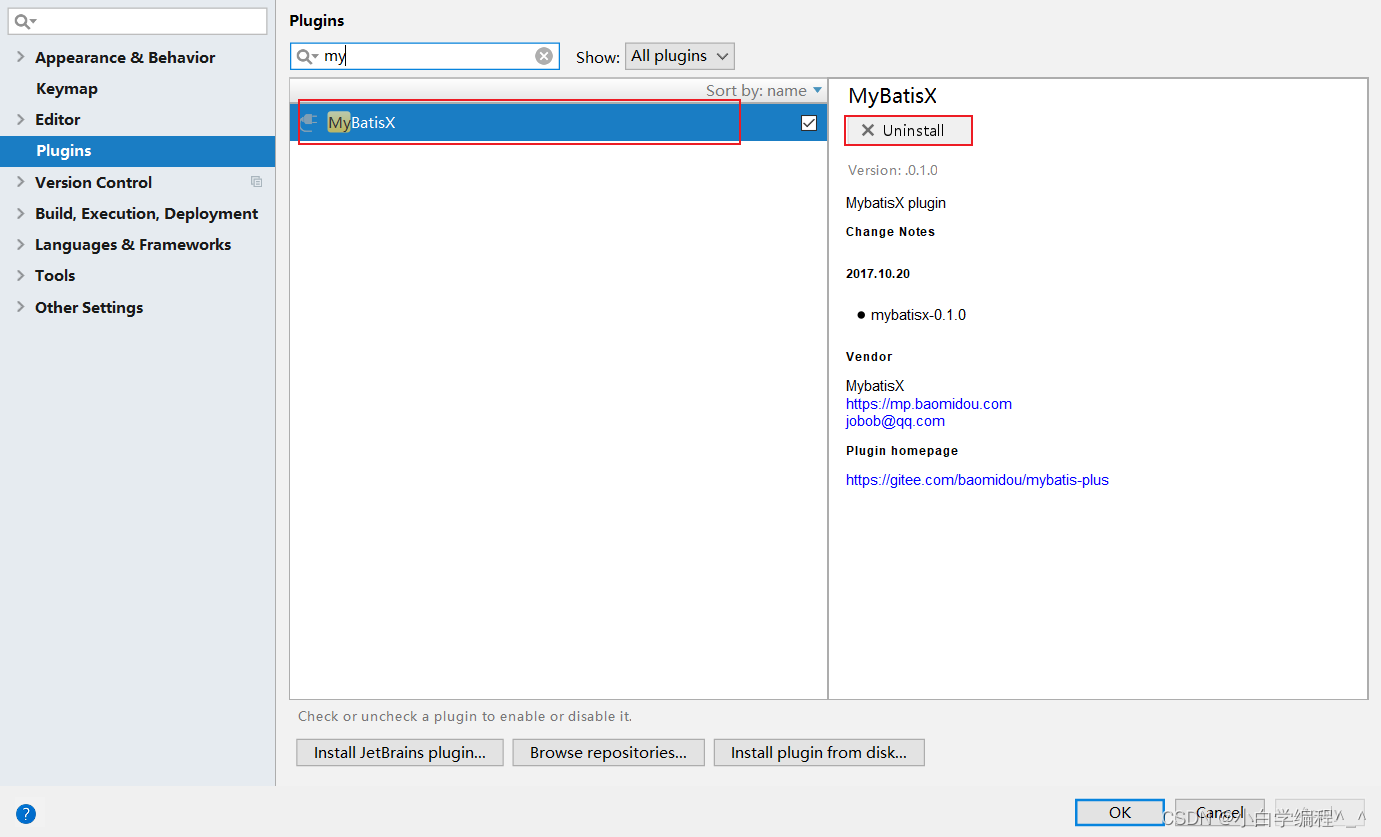1381x837 pixels.
Task: Click Browse repositories button
Action: pyautogui.click(x=608, y=753)
